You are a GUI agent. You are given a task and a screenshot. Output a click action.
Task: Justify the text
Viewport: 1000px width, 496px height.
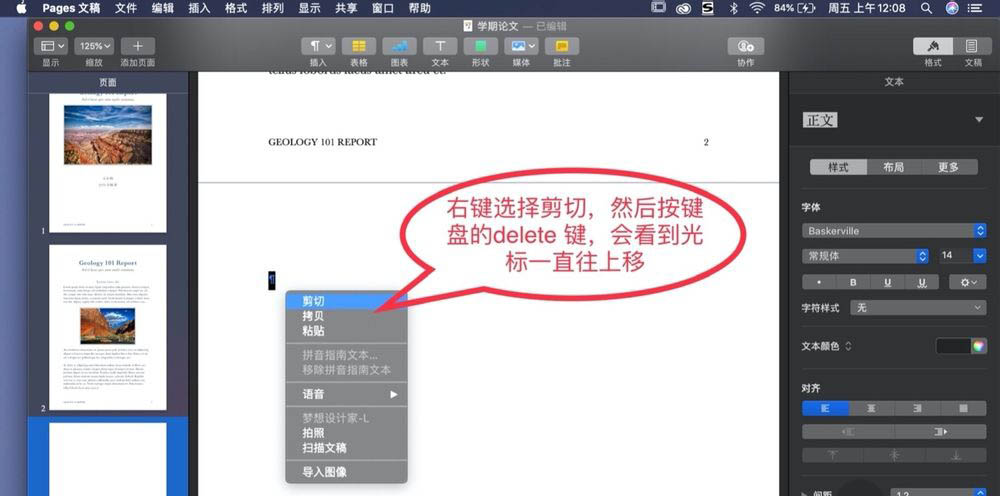pos(964,409)
